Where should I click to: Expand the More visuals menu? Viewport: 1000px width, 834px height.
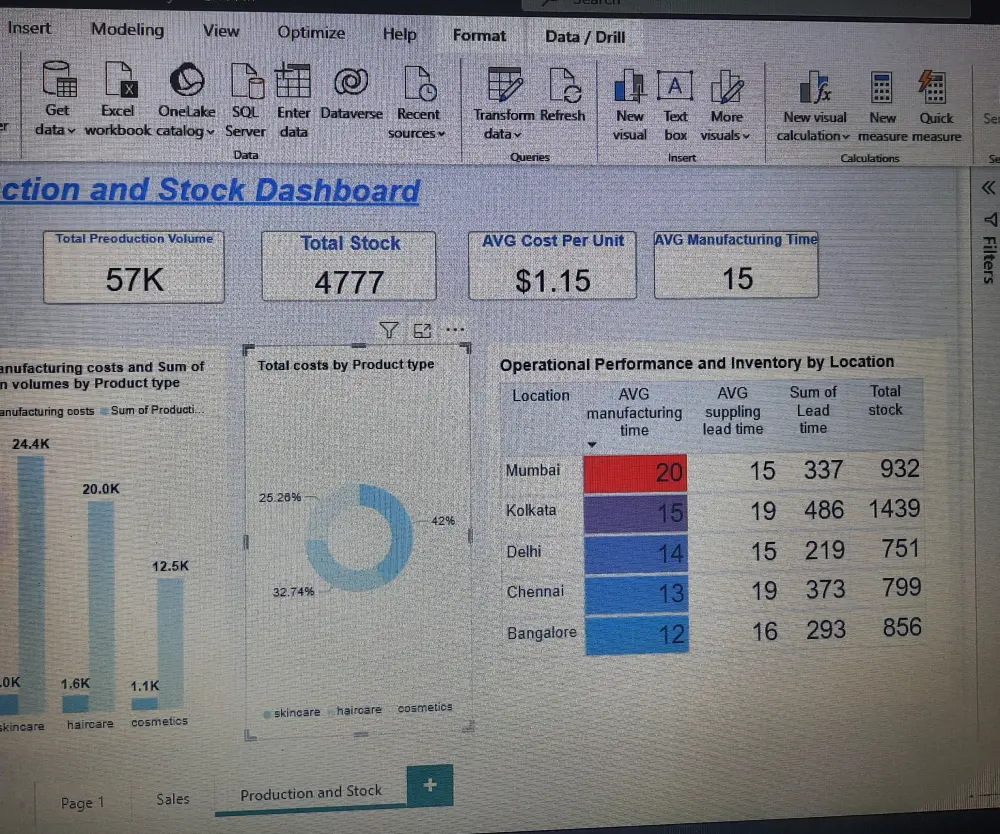pos(726,107)
